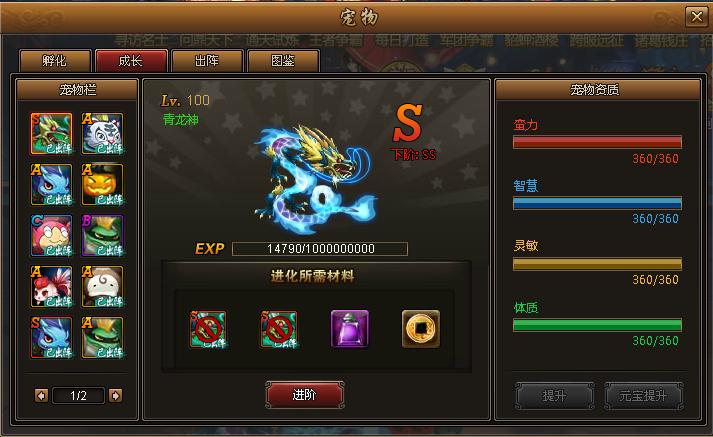Click the red 蛮力 aptitude bar
The width and height of the screenshot is (713, 437).
(x=597, y=142)
